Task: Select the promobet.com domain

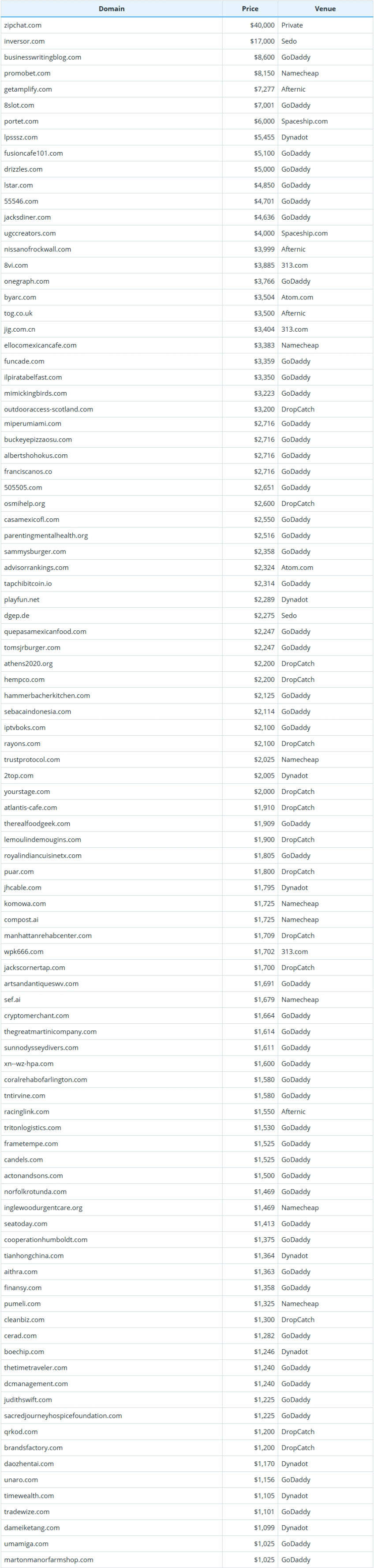Action: coord(27,73)
